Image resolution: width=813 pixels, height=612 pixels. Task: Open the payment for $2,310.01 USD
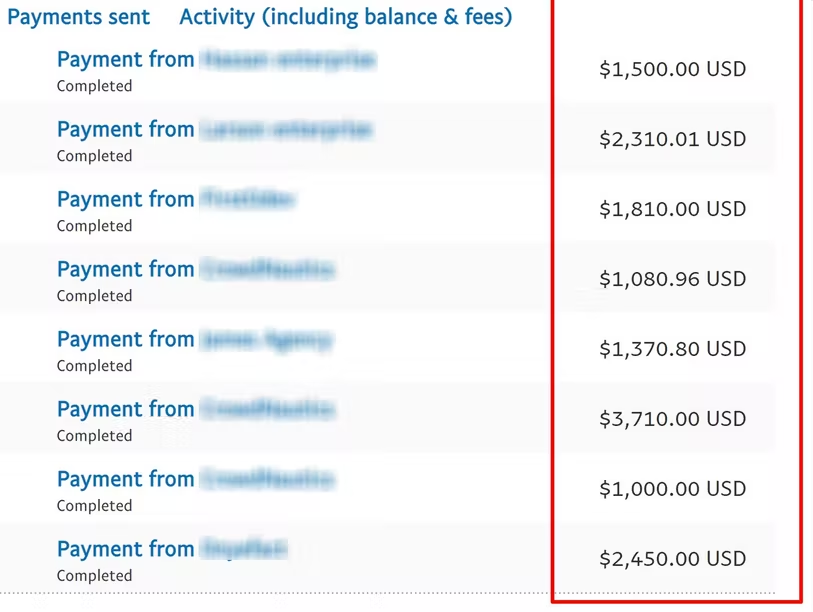(x=215, y=130)
